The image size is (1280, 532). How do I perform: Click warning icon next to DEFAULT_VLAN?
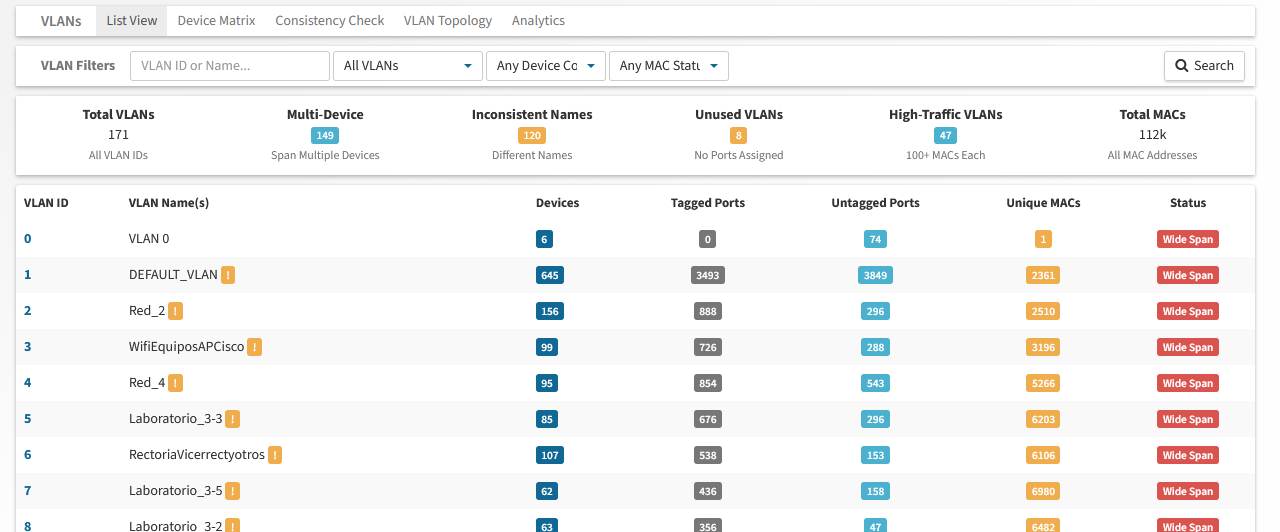pyautogui.click(x=228, y=275)
